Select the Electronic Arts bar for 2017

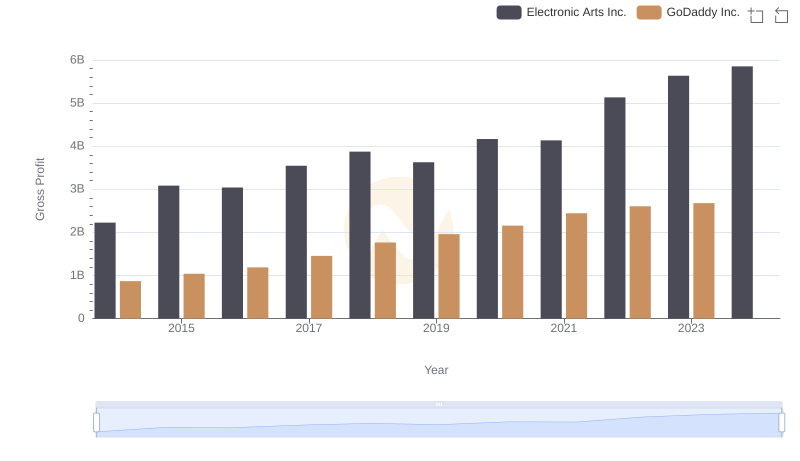(x=296, y=242)
